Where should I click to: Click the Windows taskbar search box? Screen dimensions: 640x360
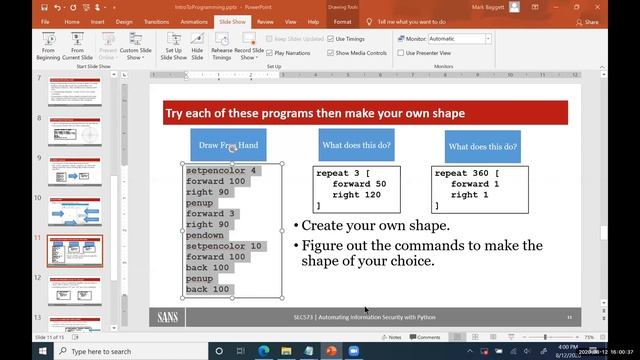pyautogui.click(x=131, y=351)
